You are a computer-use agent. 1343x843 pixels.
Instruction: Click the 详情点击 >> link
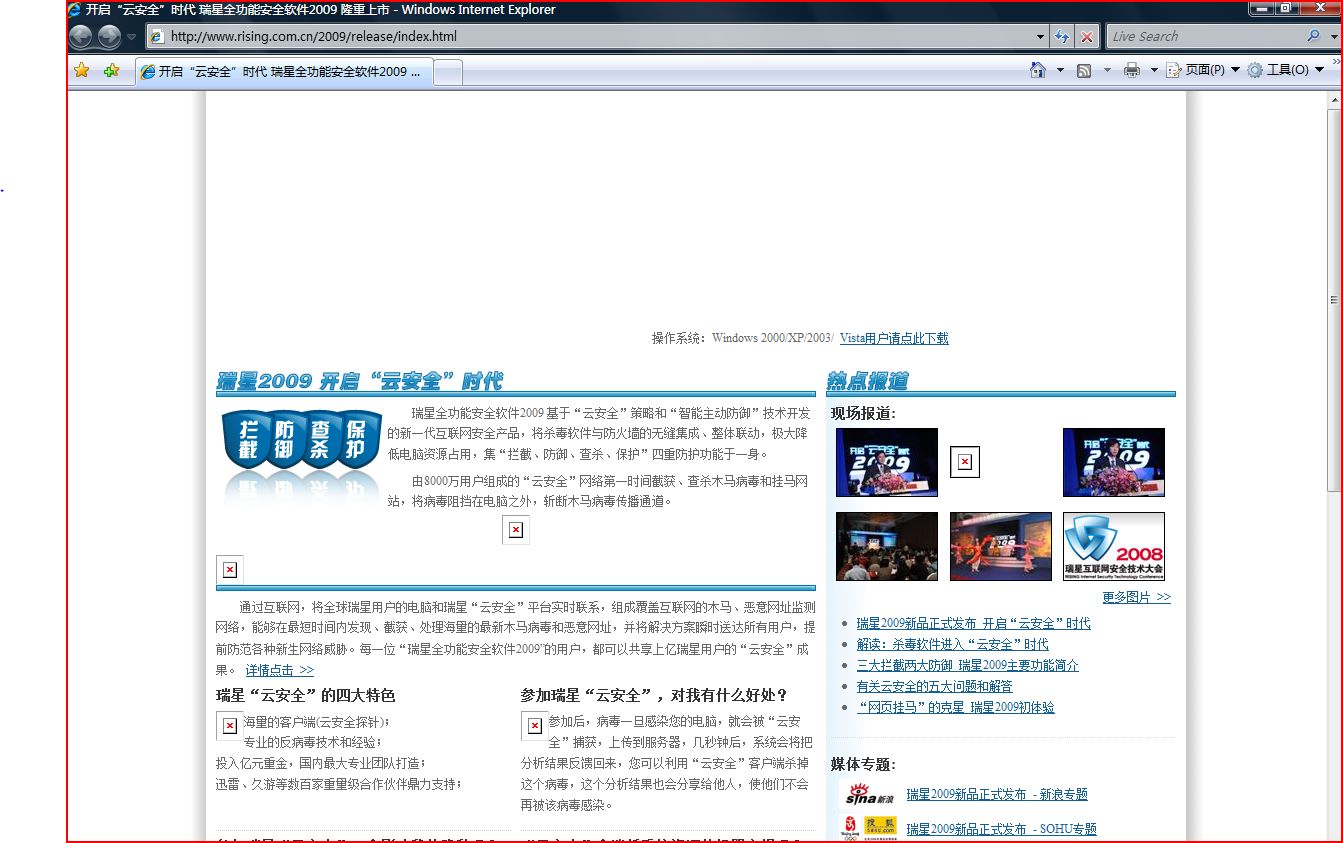[279, 670]
